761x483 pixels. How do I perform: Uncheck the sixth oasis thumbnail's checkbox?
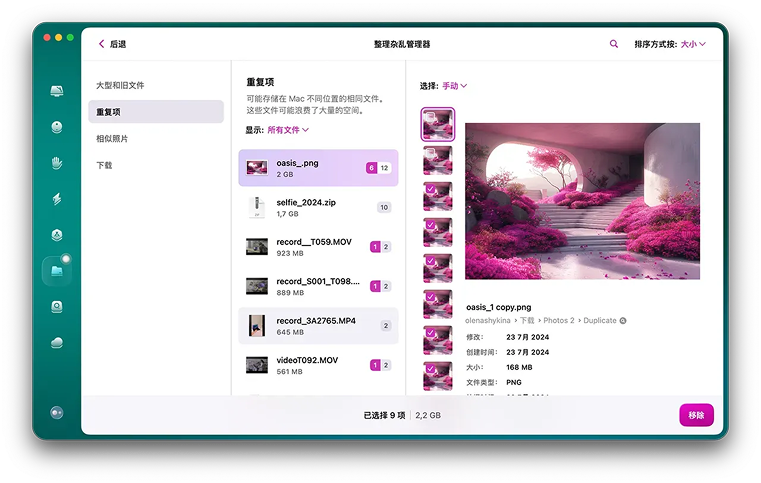click(x=430, y=297)
